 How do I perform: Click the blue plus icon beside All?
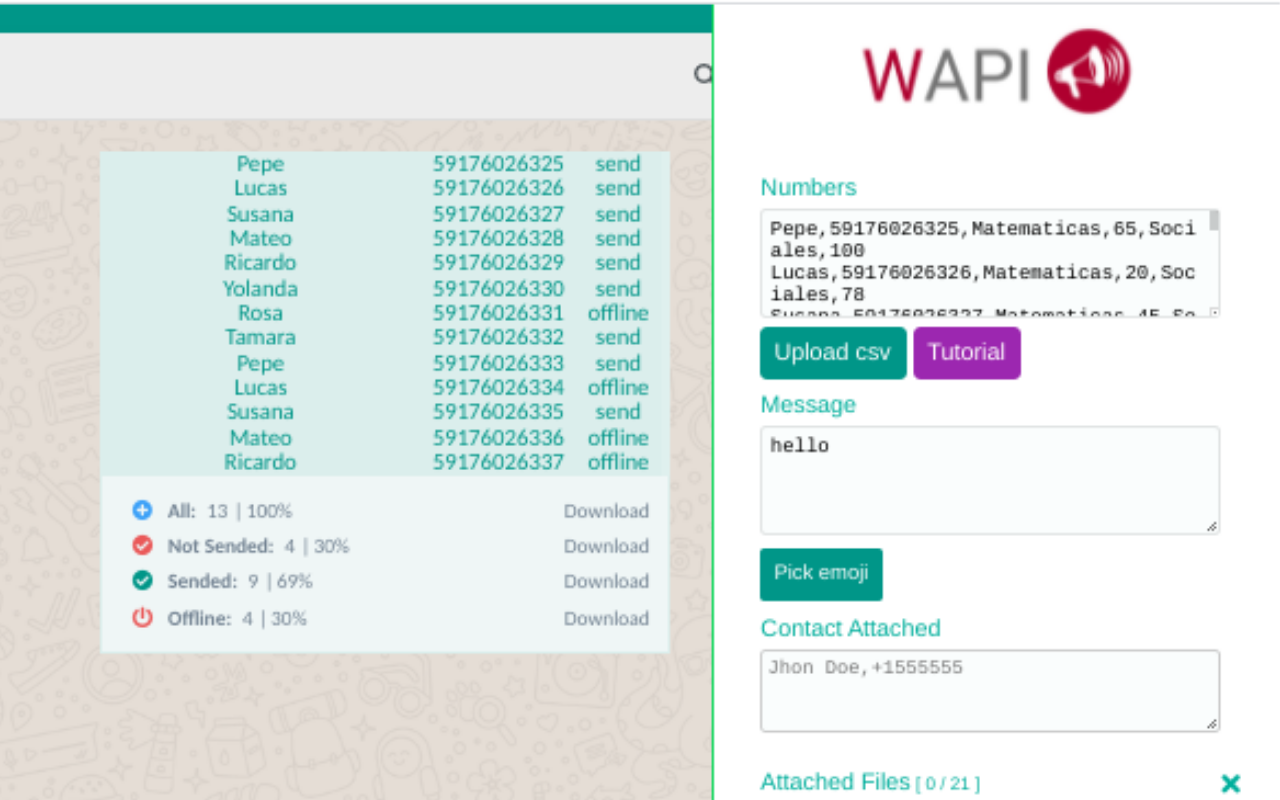[x=142, y=510]
